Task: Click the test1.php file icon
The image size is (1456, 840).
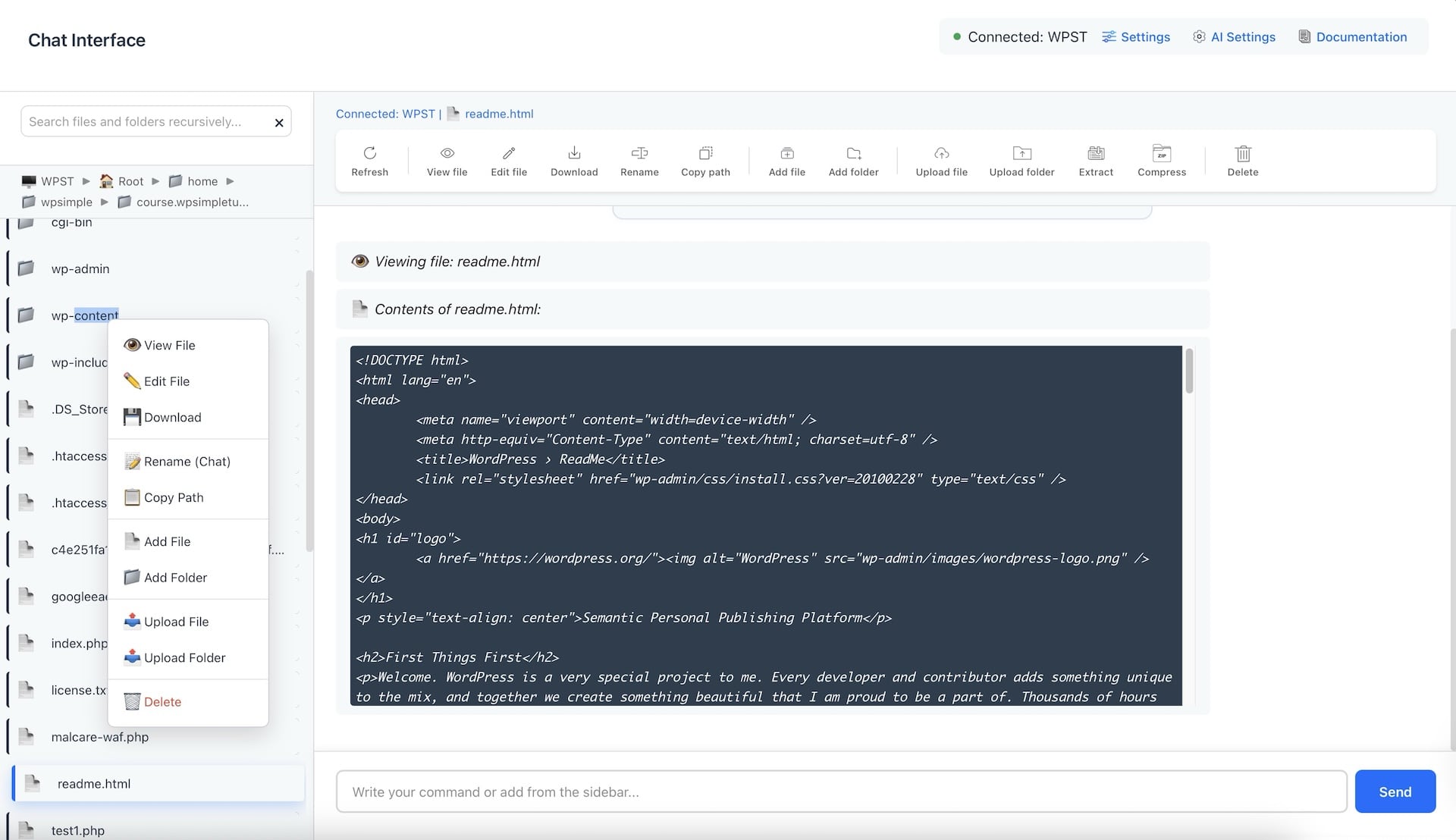Action: click(27, 830)
